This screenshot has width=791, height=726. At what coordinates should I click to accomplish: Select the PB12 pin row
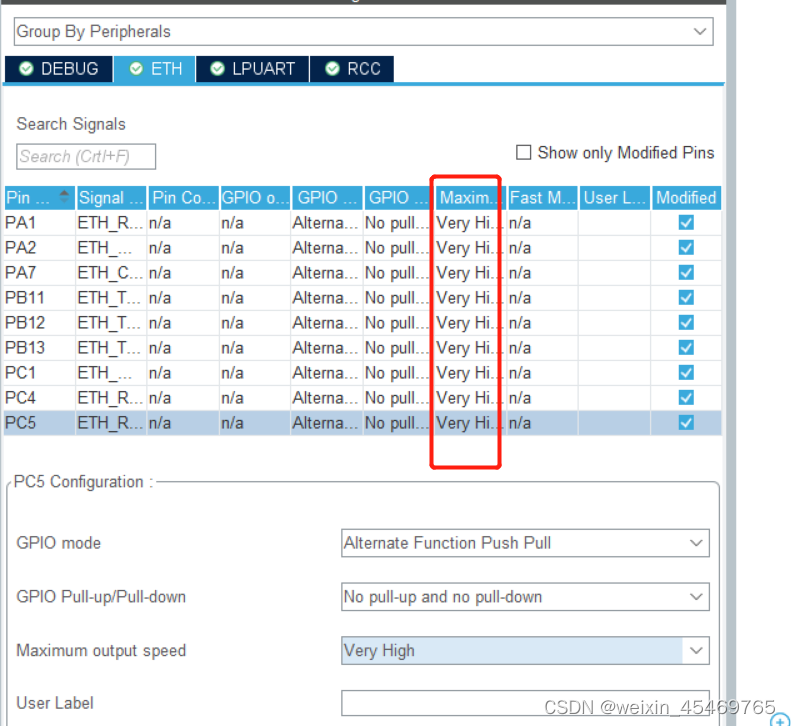[363, 322]
